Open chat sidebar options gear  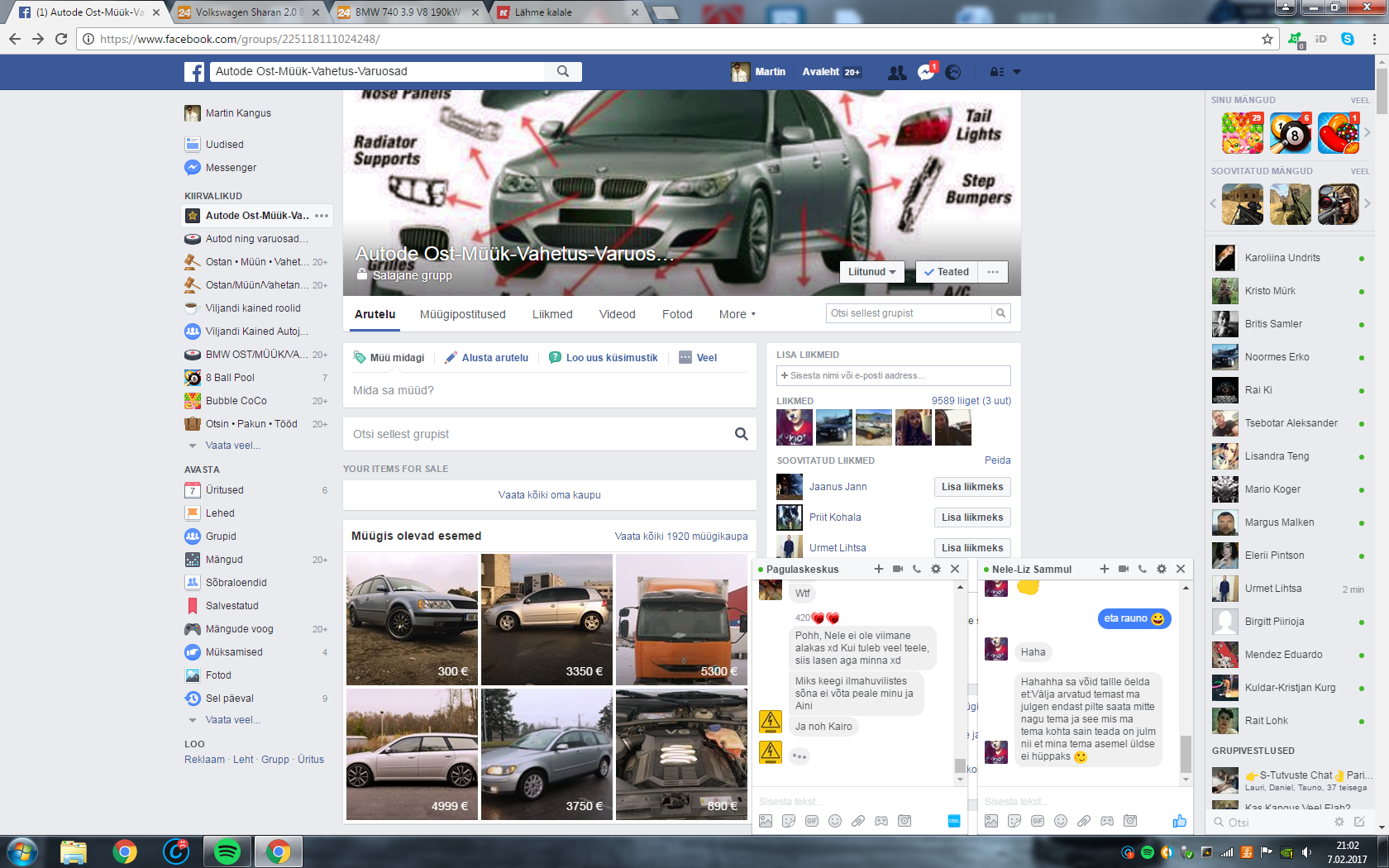pyautogui.click(x=1339, y=822)
